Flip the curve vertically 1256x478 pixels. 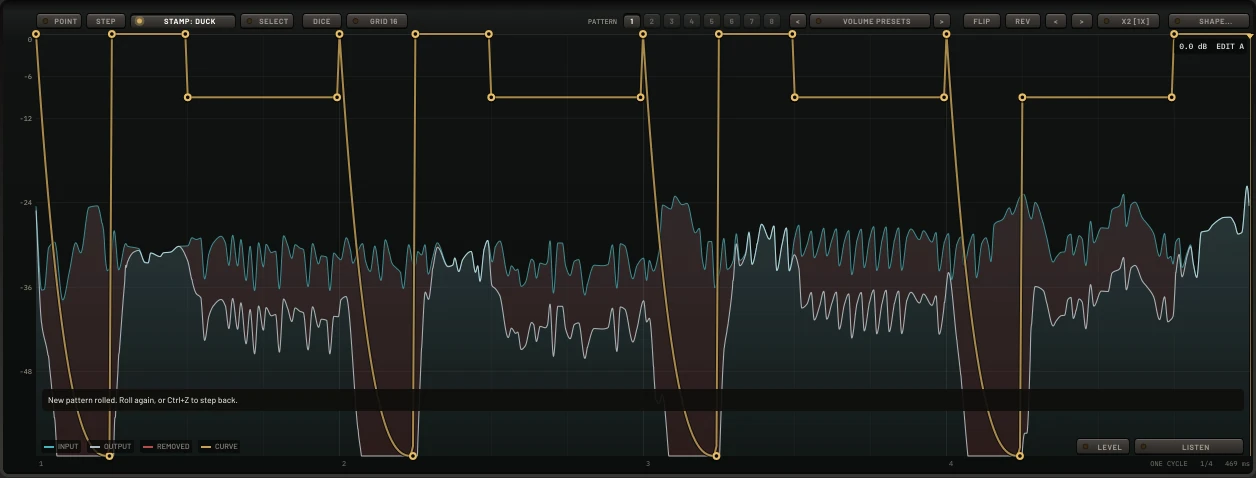coord(981,21)
